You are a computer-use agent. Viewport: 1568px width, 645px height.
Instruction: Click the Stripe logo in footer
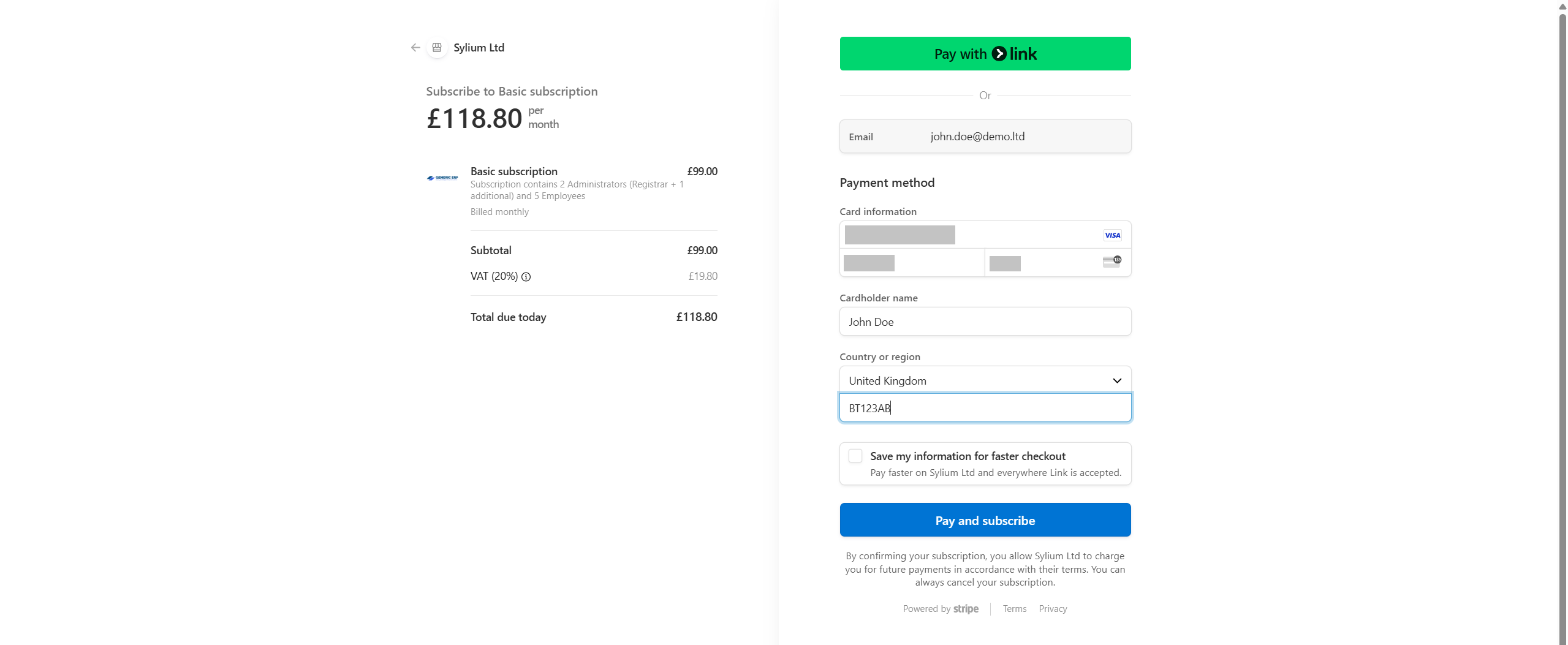[x=966, y=609]
